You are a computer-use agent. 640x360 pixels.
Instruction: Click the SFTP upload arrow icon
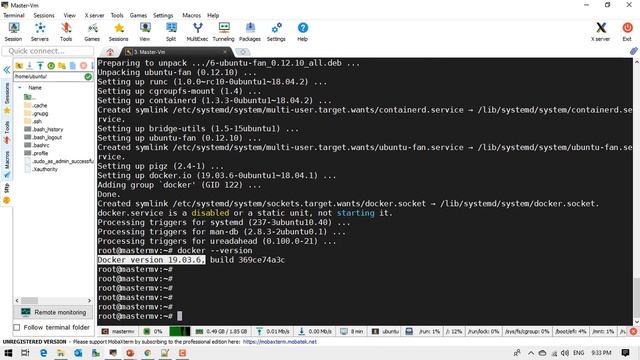pyautogui.click(x=40, y=65)
